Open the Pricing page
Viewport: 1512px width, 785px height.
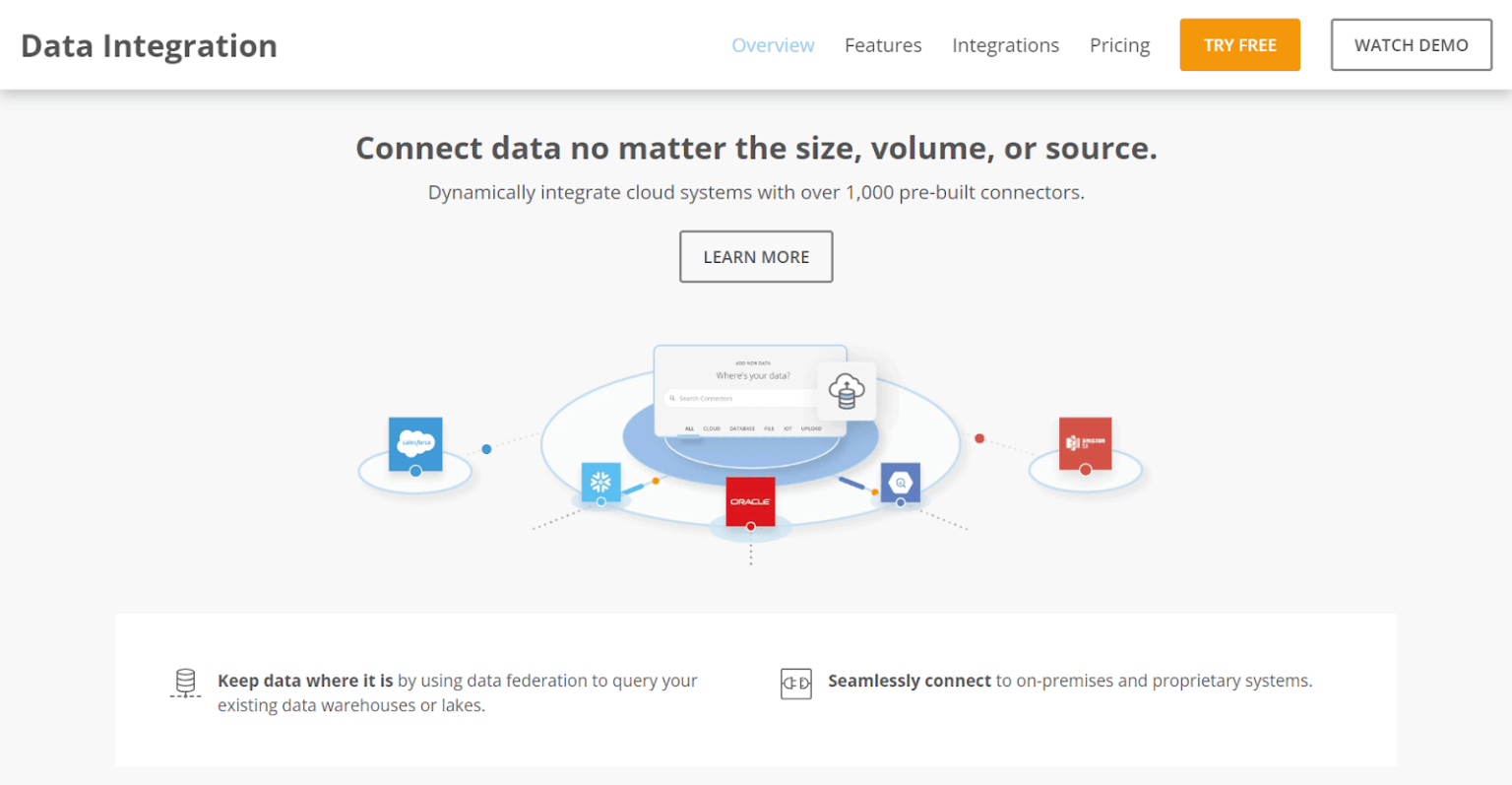tap(1119, 45)
